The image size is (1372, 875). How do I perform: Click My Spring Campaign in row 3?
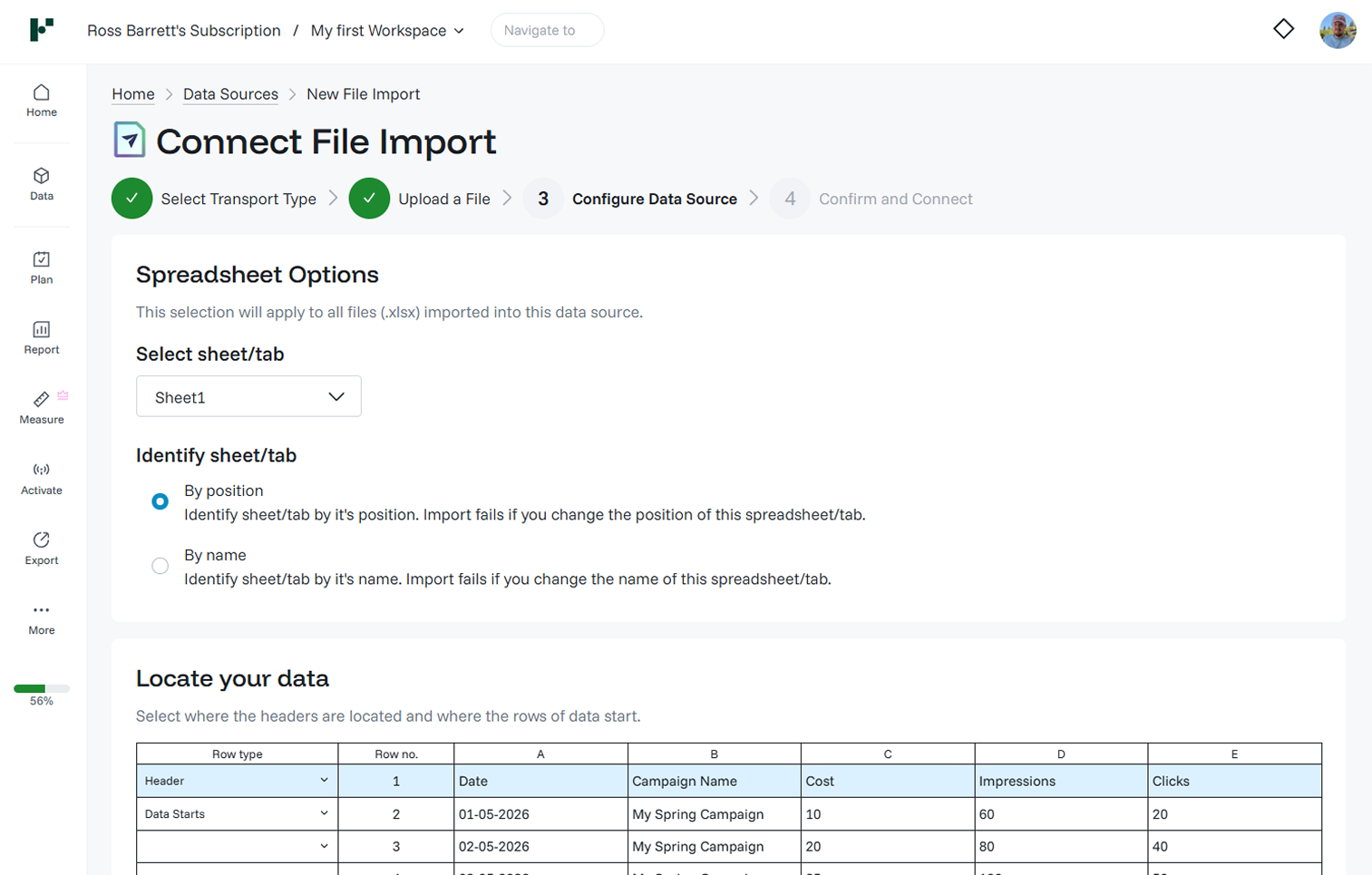(x=715, y=847)
